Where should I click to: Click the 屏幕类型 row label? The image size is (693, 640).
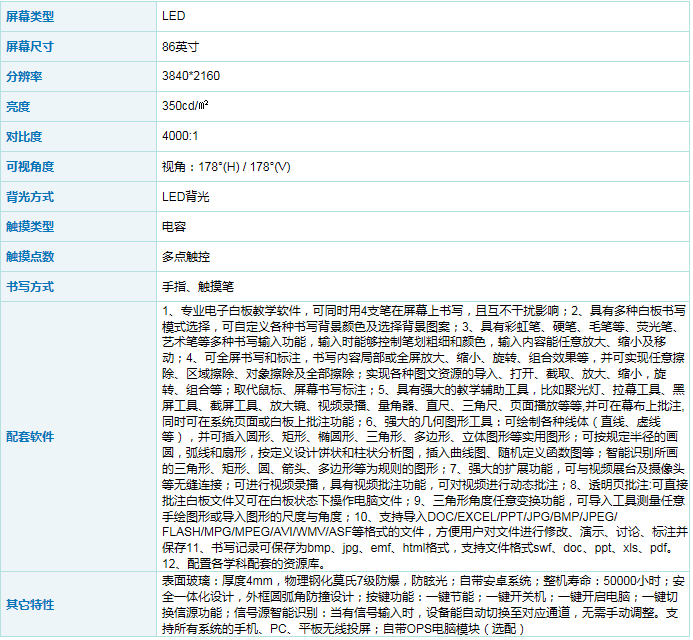coord(30,16)
